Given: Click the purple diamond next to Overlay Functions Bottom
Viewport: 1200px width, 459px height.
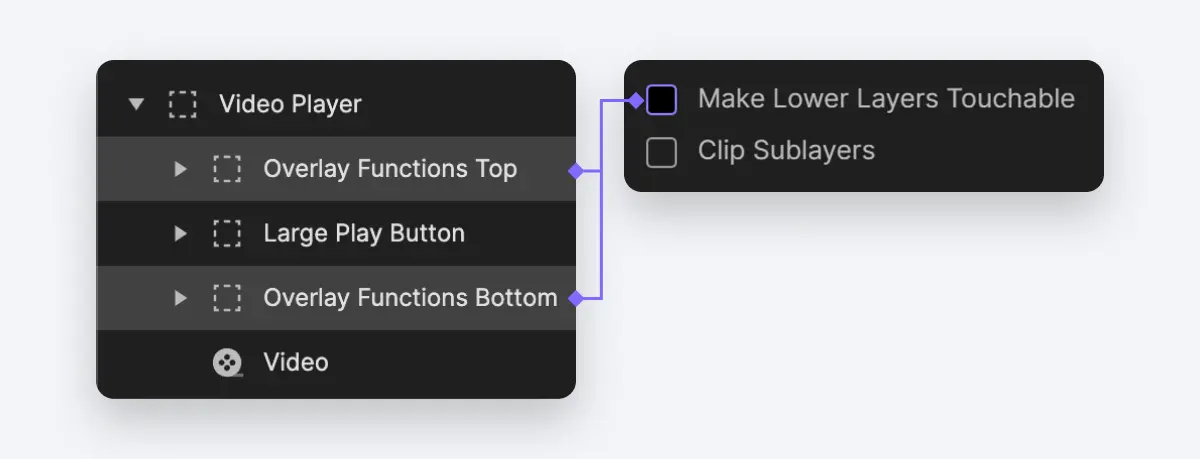Looking at the screenshot, I should (575, 298).
